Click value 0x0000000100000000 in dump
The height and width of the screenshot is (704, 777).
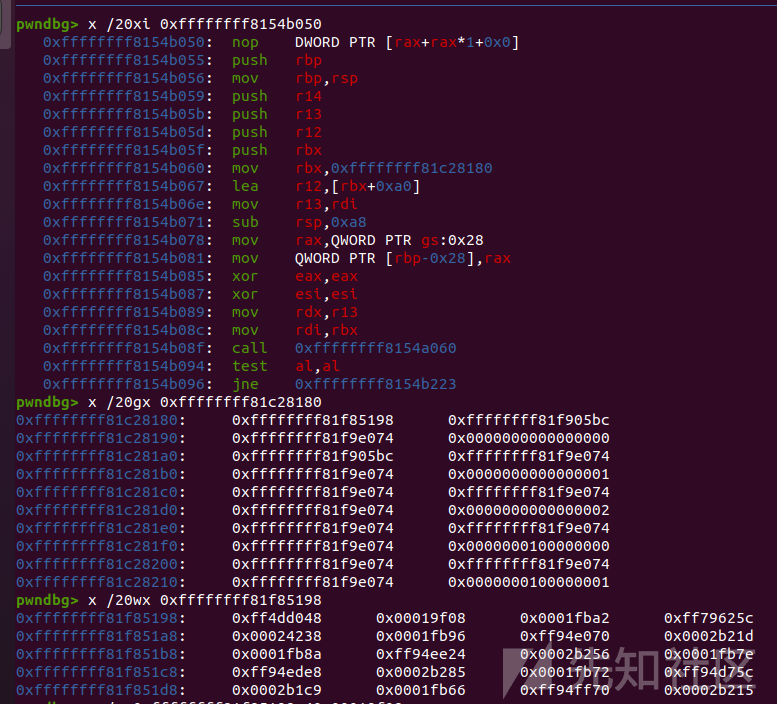click(x=529, y=546)
